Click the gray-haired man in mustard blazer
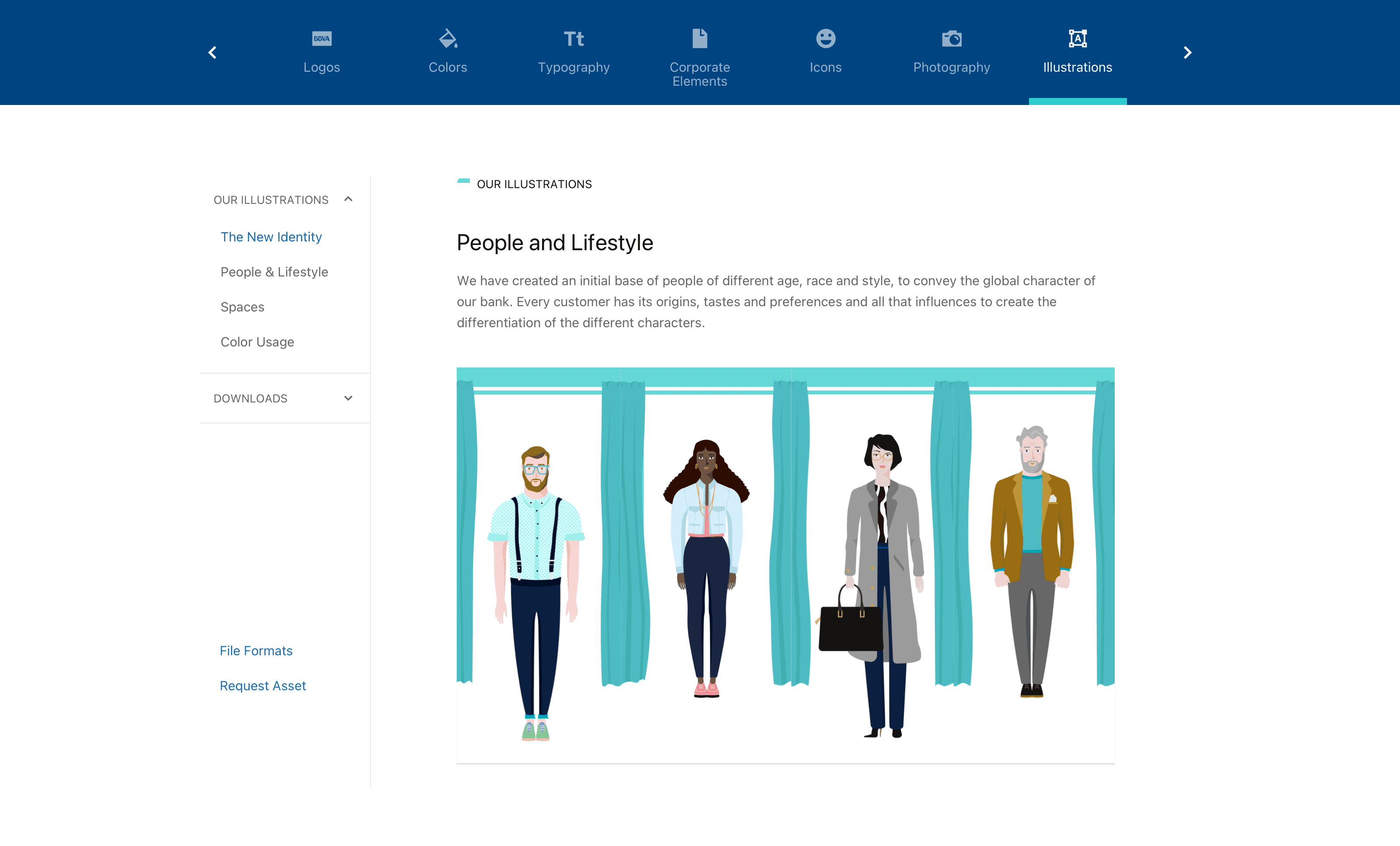This screenshot has height=846, width=1400. click(x=1032, y=561)
